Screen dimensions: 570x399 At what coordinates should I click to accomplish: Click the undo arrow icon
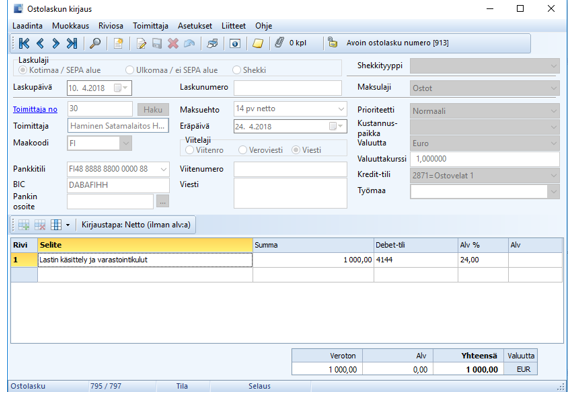point(189,43)
